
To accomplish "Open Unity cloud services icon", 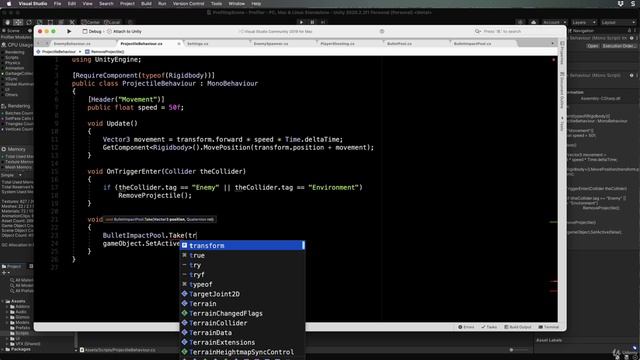I will (x=533, y=22).
